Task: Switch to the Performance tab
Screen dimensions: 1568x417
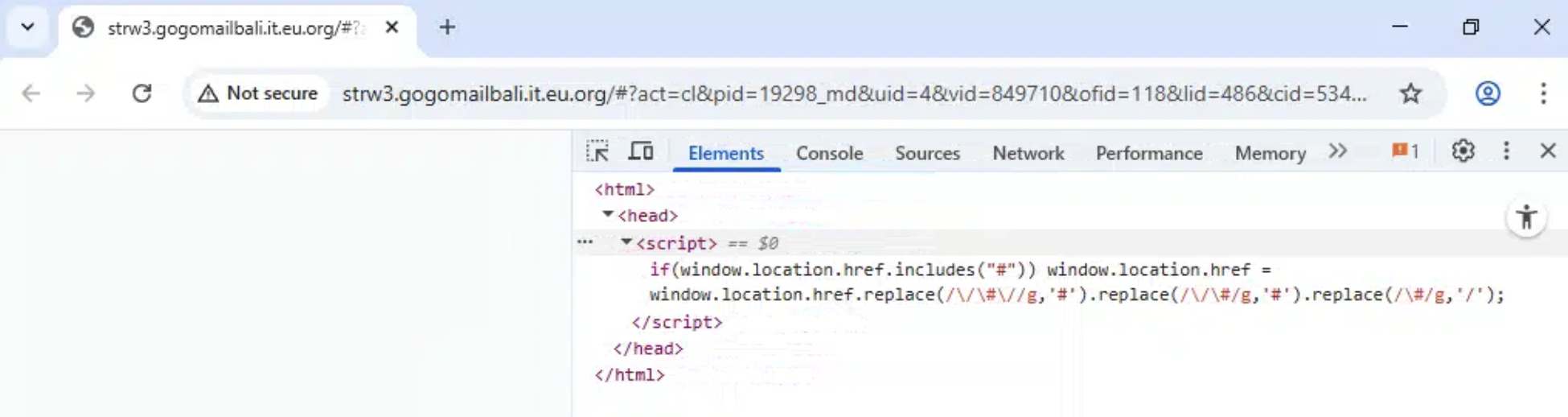Action: pyautogui.click(x=1149, y=153)
